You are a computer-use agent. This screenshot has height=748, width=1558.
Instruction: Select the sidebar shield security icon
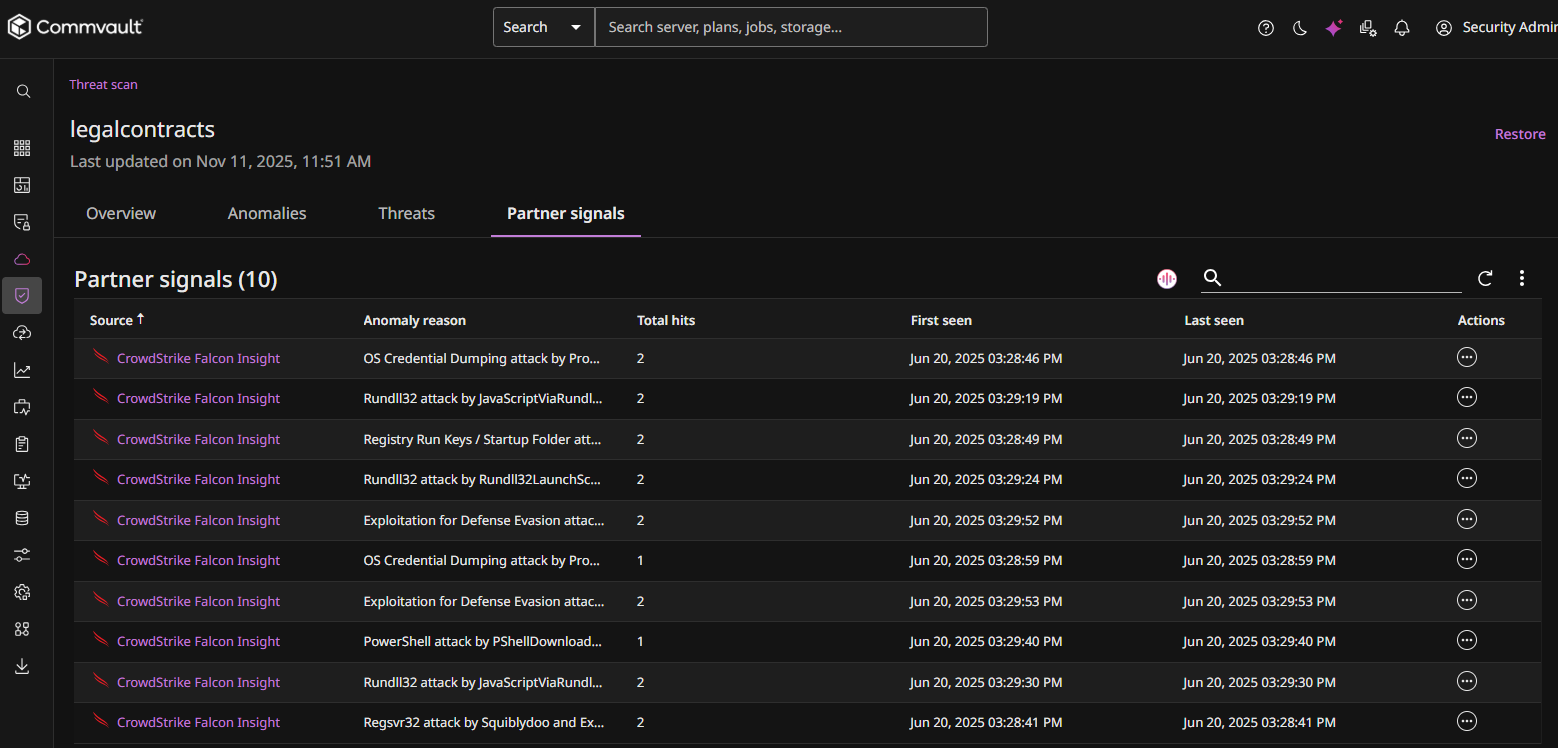[22, 295]
